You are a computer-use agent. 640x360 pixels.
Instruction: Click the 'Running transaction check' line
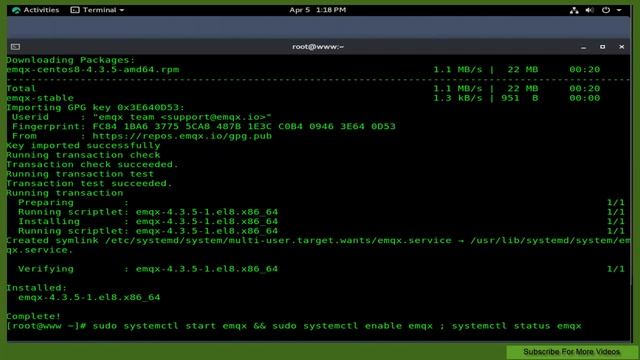(83, 155)
